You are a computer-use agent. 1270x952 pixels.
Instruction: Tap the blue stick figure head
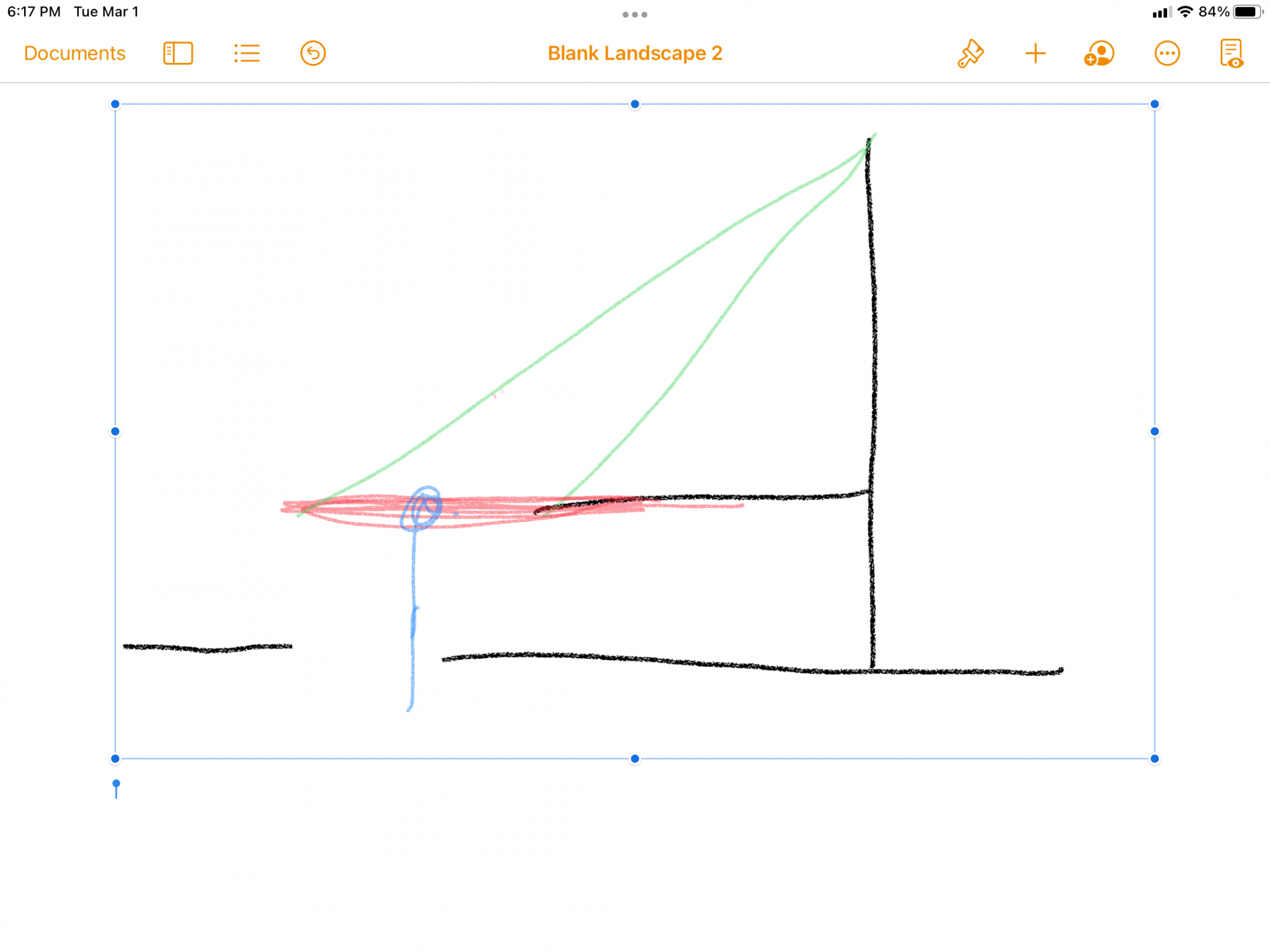point(422,508)
